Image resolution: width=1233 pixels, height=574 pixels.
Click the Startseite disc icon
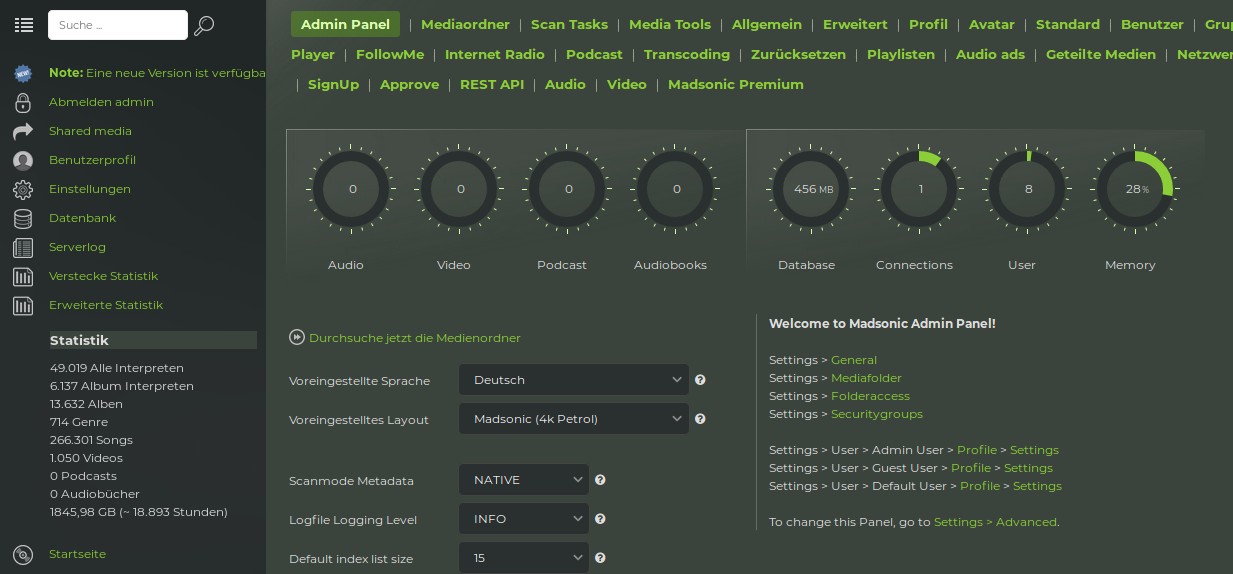(23, 554)
